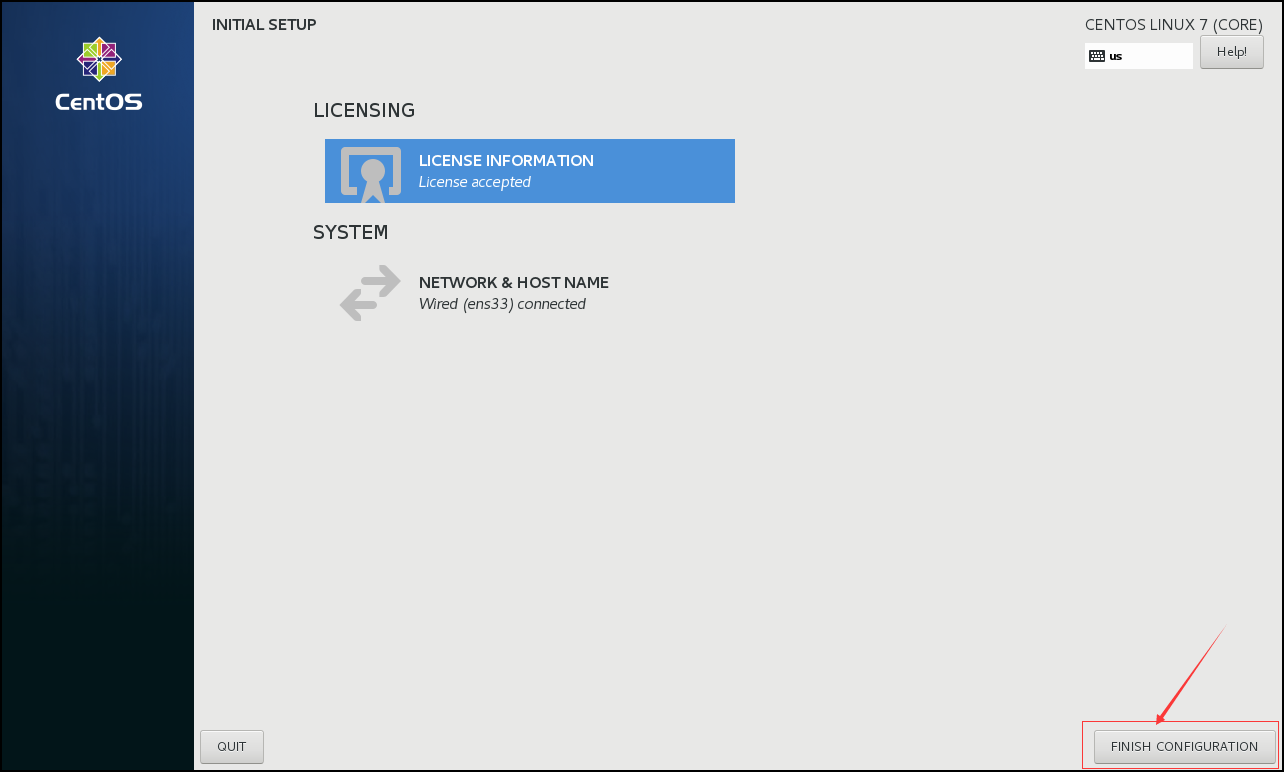
Task: Click the Network & Host Name arrows icon
Action: (x=370, y=293)
